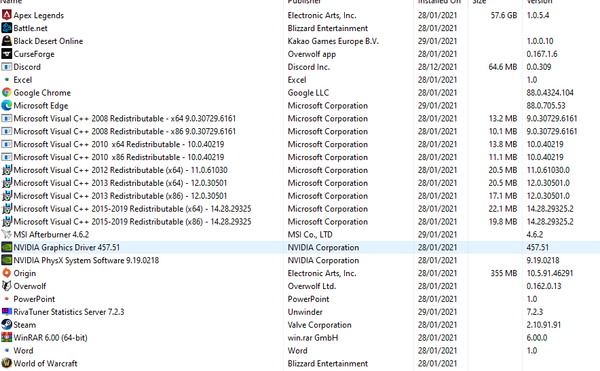Click publisher Unwinder

point(305,312)
